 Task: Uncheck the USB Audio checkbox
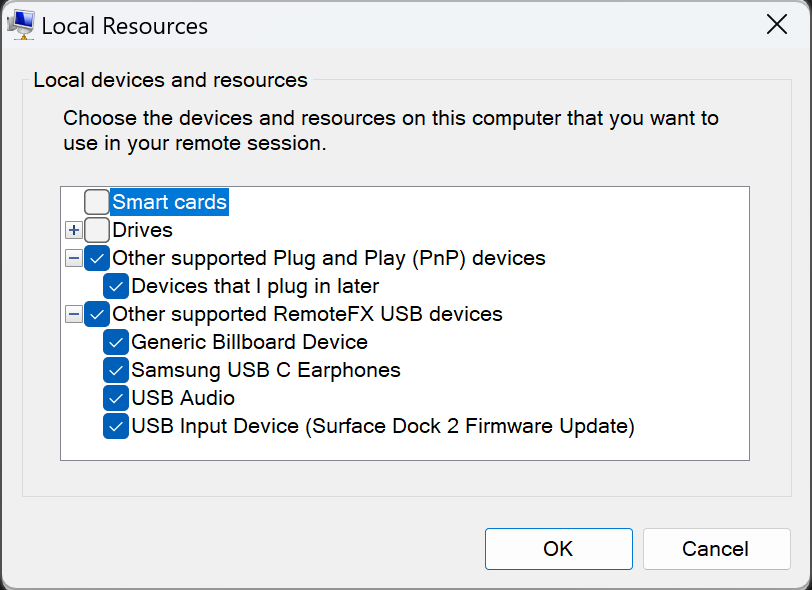116,398
